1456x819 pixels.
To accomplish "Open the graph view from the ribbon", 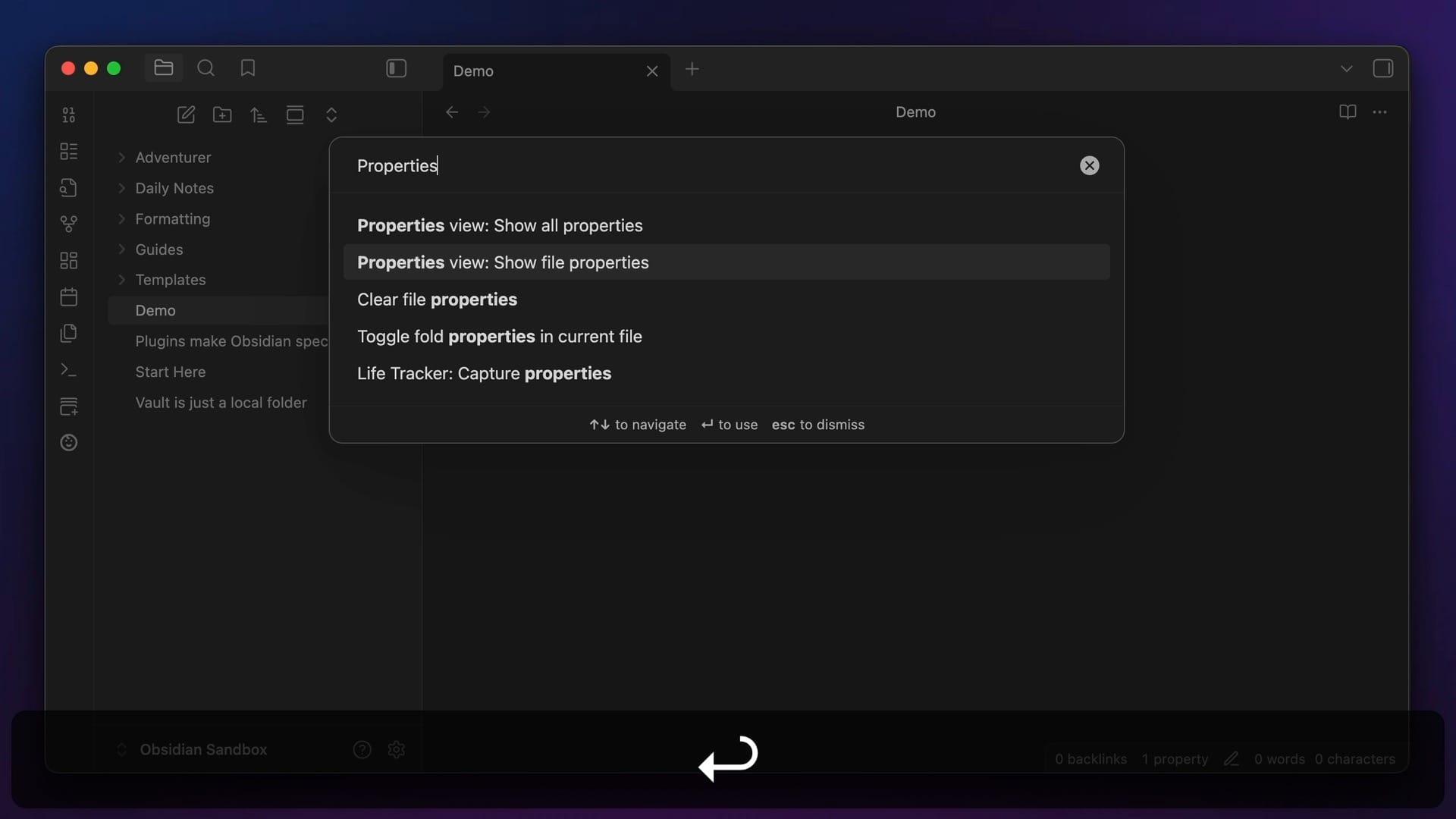I will coord(69,224).
